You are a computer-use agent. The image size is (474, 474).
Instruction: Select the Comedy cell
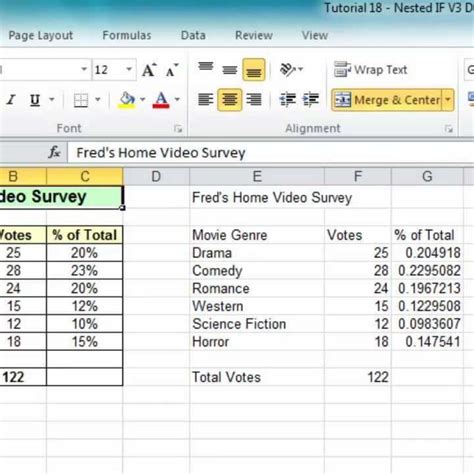pyautogui.click(x=257, y=270)
